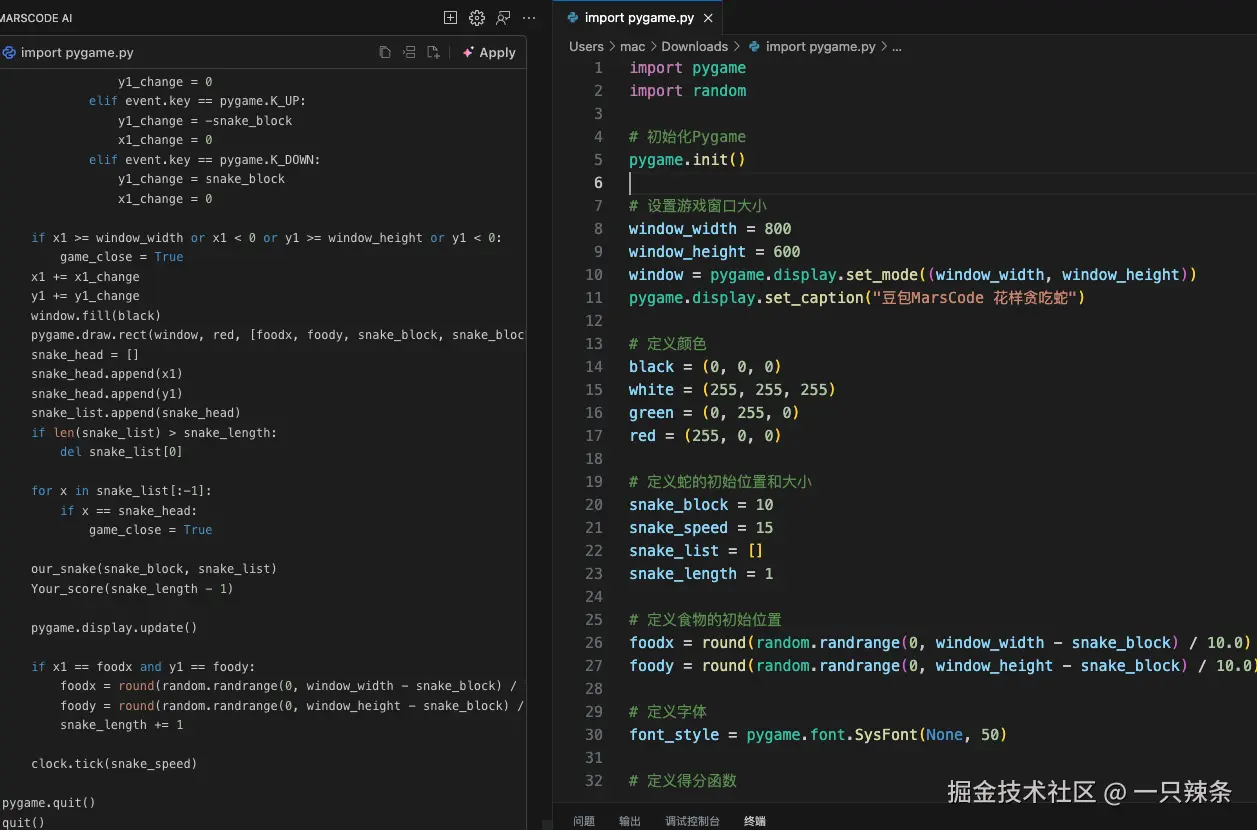Click the insert into new file icon

[x=433, y=53]
